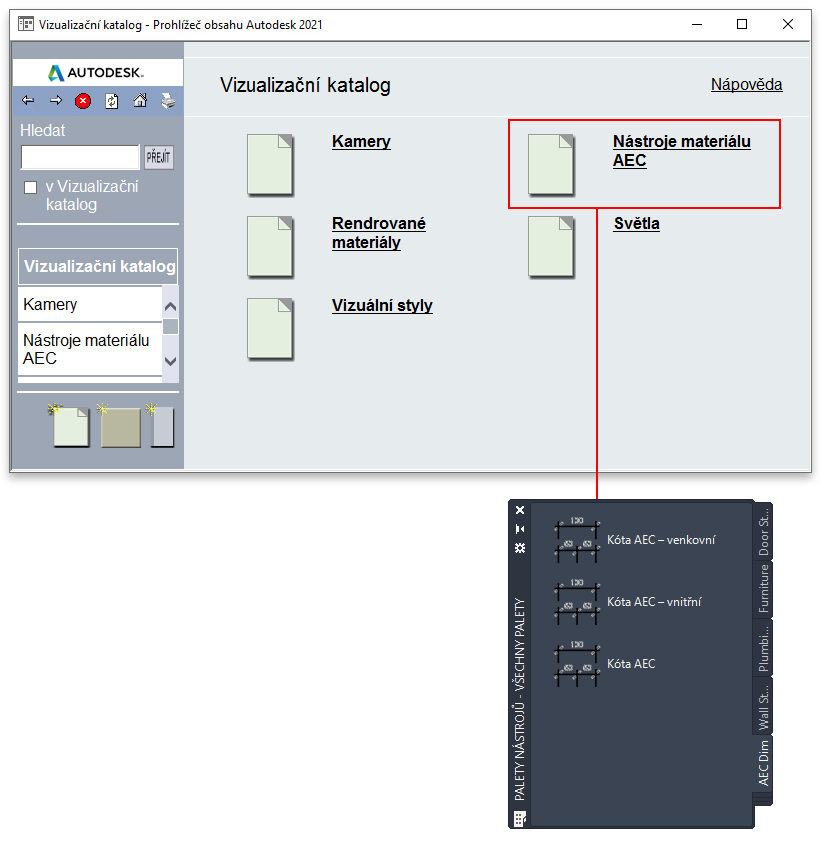The height and width of the screenshot is (841, 821).
Task: Select the plain Kóta AEC tool icon
Action: tap(577, 663)
